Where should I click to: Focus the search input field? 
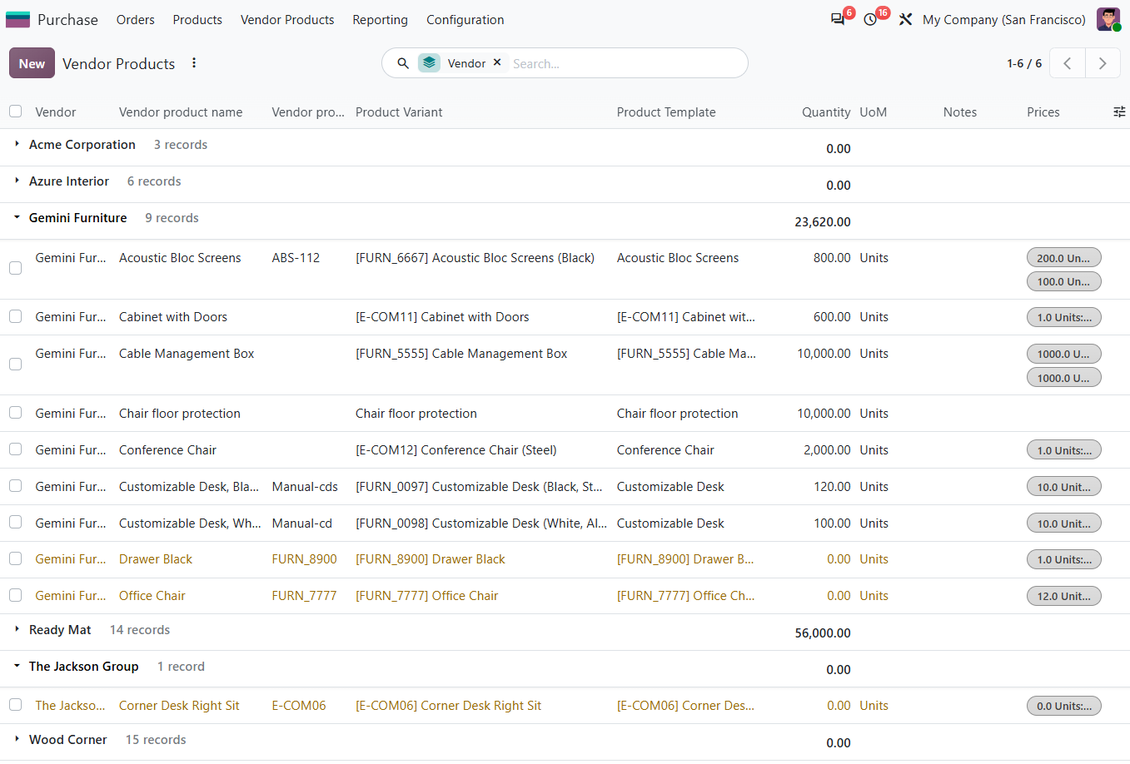(625, 63)
